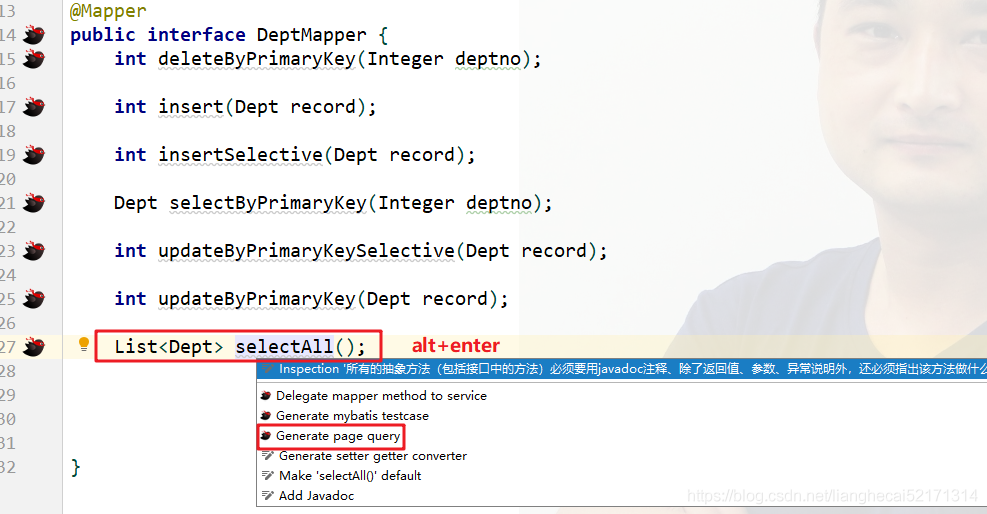
Task: Click MyBatis gutter icon on the updateByPrimaryKey(Dept record) line
Action: coord(34,299)
